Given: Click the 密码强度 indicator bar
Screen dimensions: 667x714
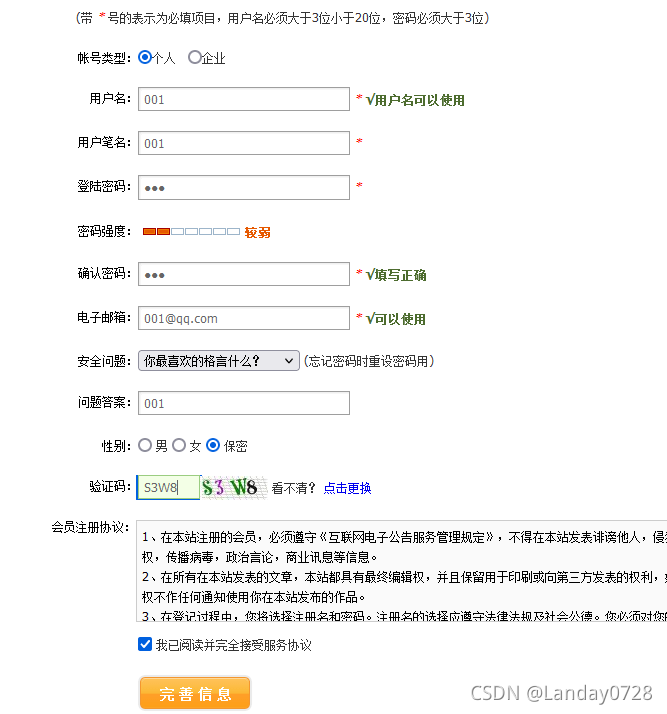Looking at the screenshot, I should click(x=191, y=232).
